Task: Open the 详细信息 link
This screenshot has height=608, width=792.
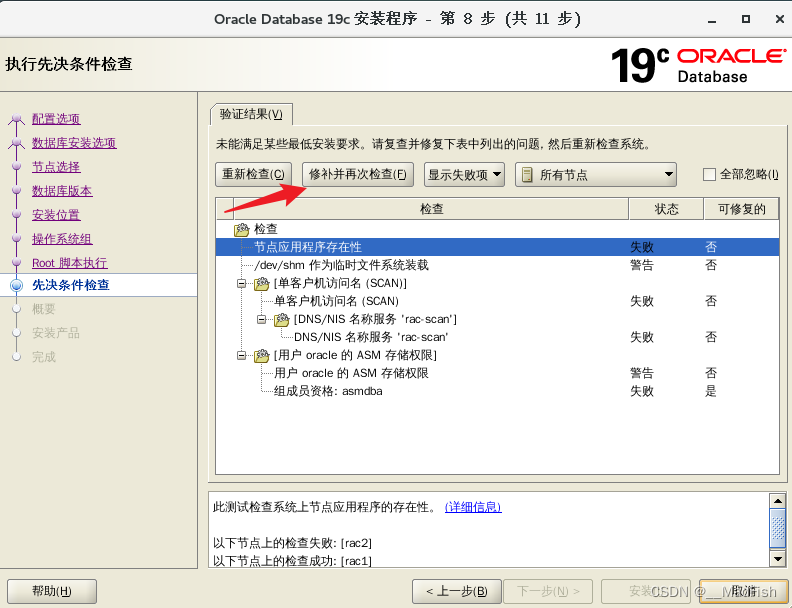Action: (473, 507)
